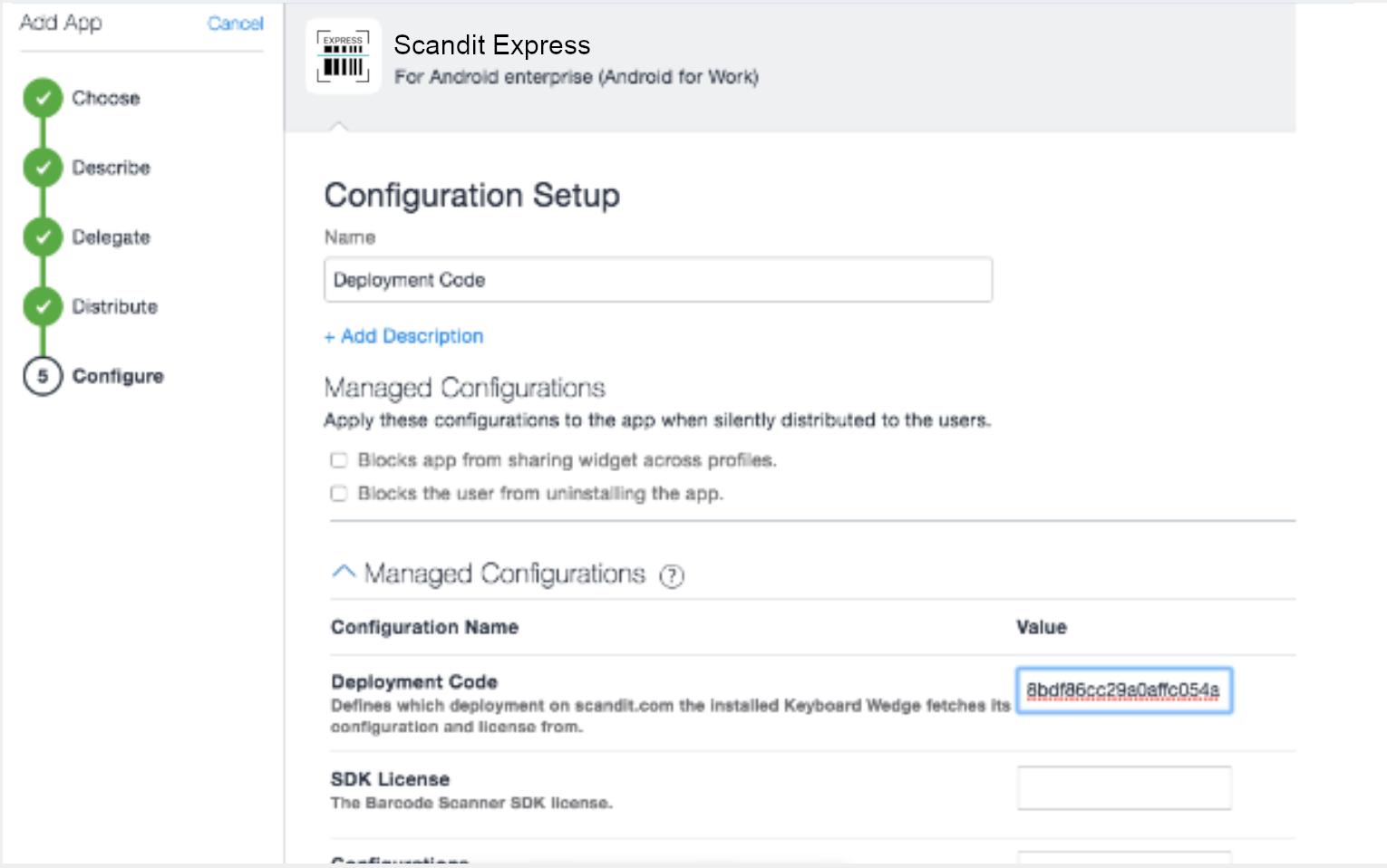Go to the Delegate step

coord(111,237)
